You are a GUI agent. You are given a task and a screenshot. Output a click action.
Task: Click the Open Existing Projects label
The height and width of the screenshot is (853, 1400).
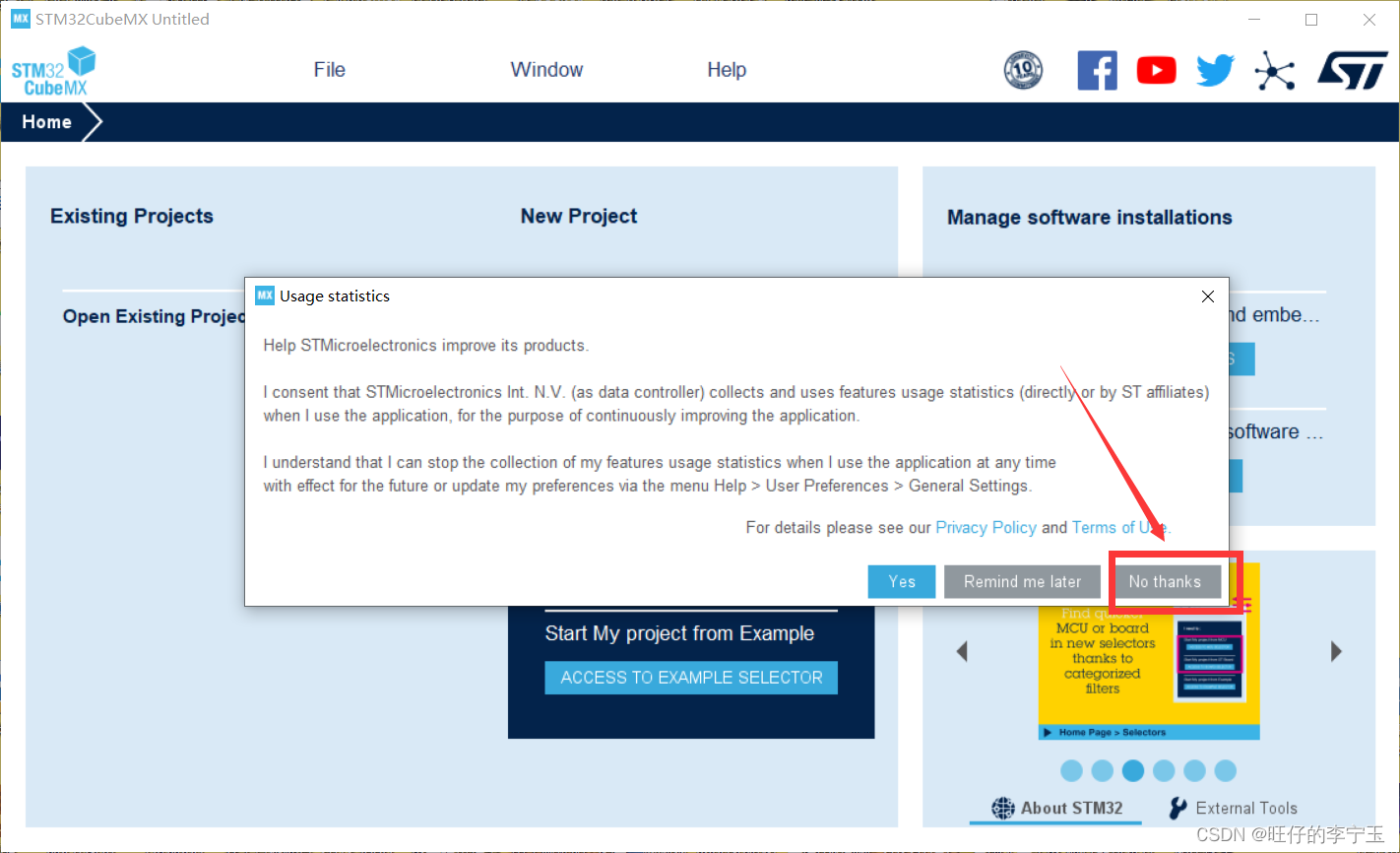coord(154,316)
